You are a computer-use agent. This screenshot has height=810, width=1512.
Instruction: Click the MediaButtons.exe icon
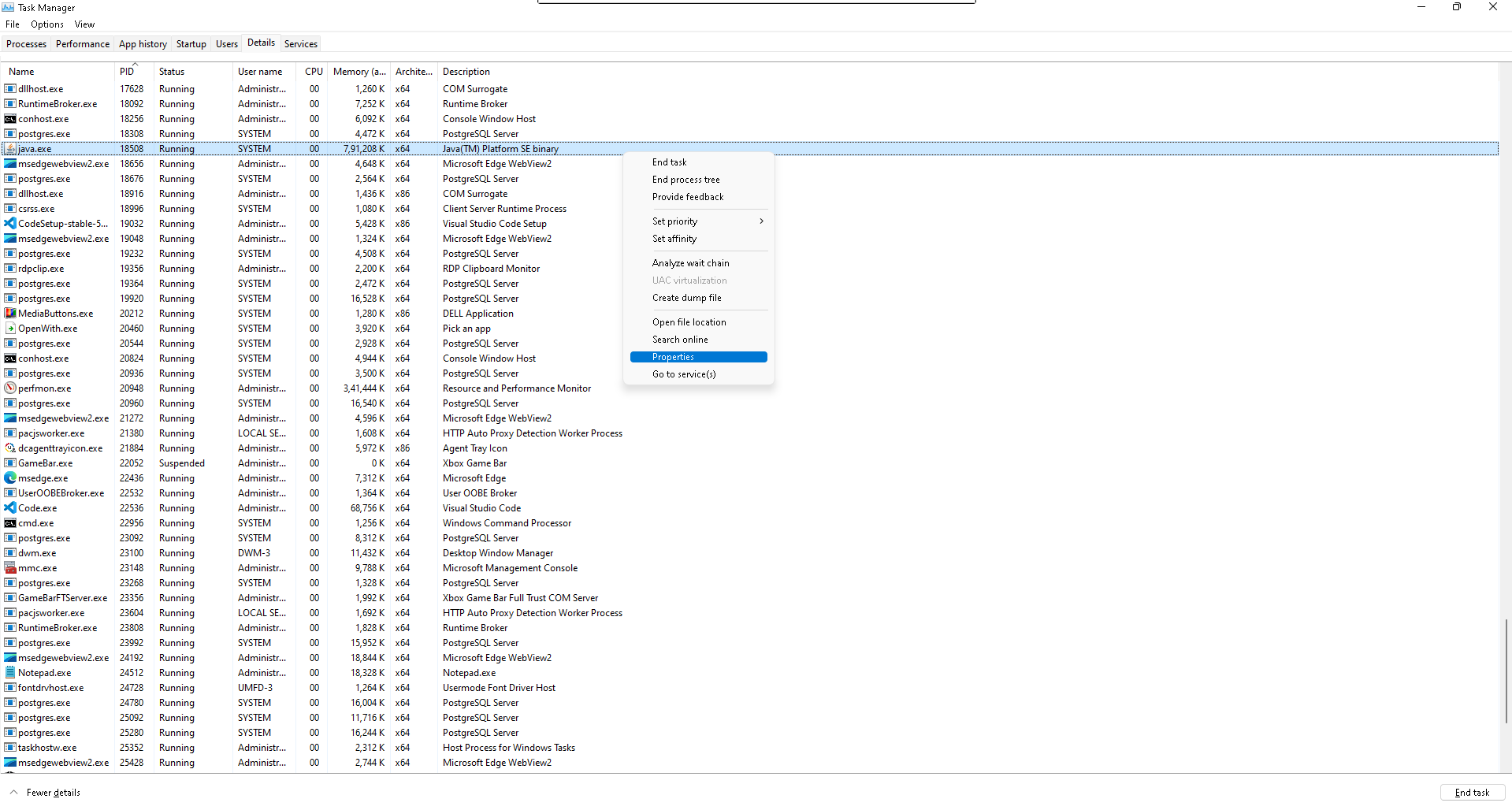click(10, 314)
